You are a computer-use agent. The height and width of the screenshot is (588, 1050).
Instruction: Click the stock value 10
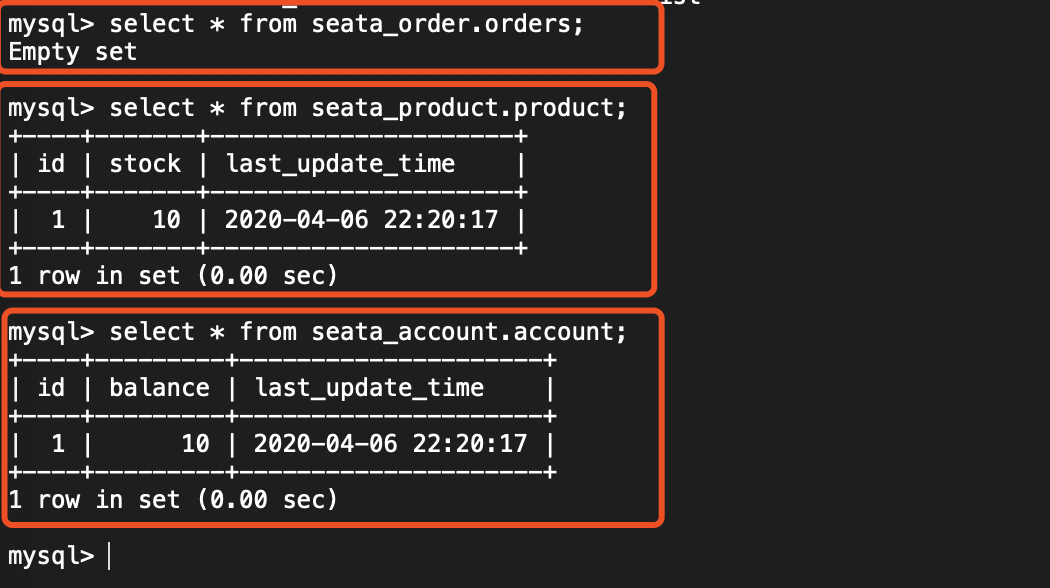[166, 219]
